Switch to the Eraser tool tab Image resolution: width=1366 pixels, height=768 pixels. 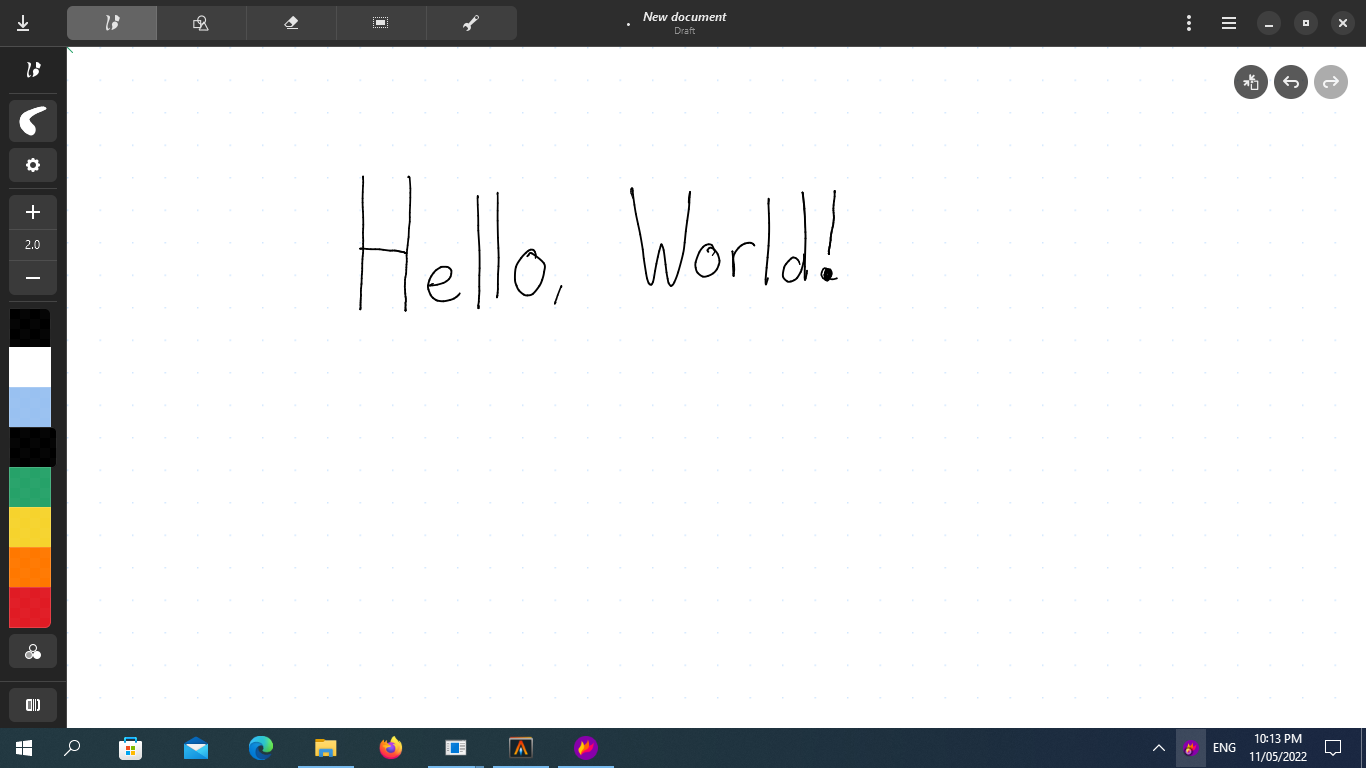coord(291,23)
